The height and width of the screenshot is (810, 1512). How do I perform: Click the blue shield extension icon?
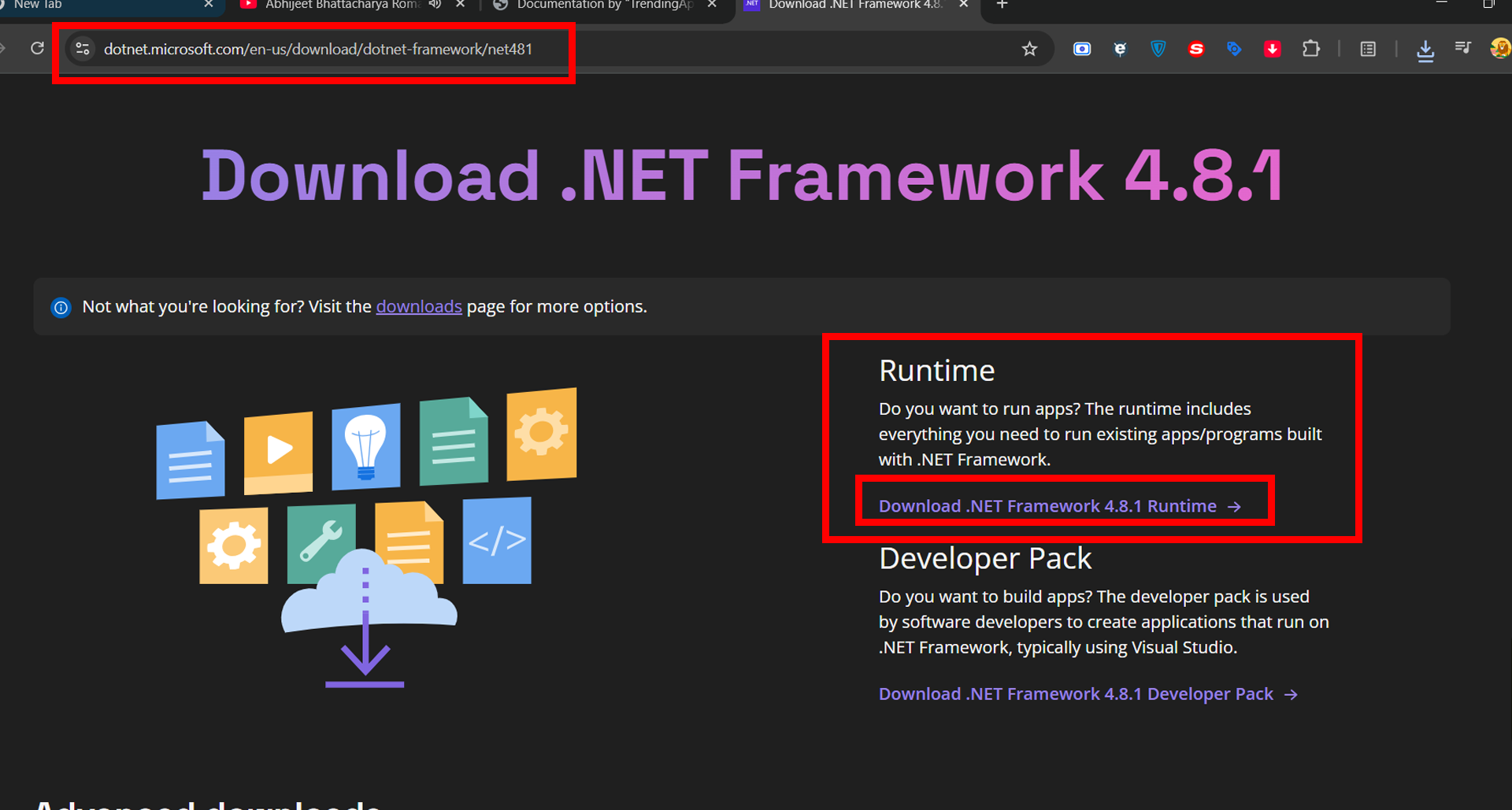click(x=1158, y=50)
